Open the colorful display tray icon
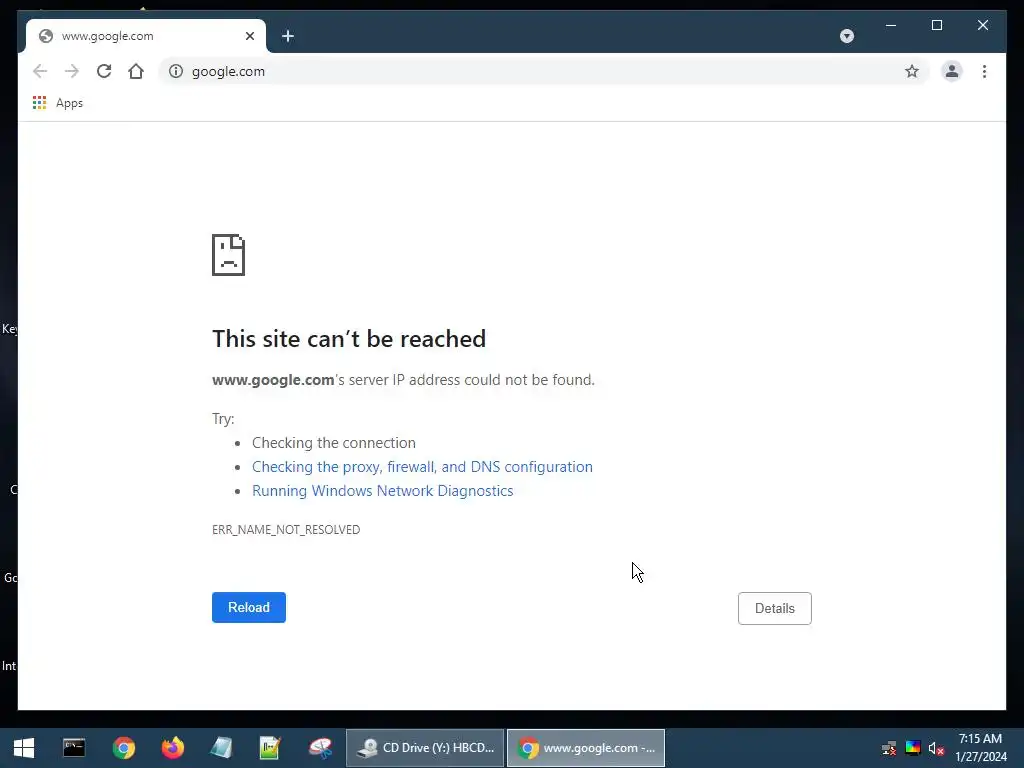Viewport: 1024px width, 768px height. 913,748
